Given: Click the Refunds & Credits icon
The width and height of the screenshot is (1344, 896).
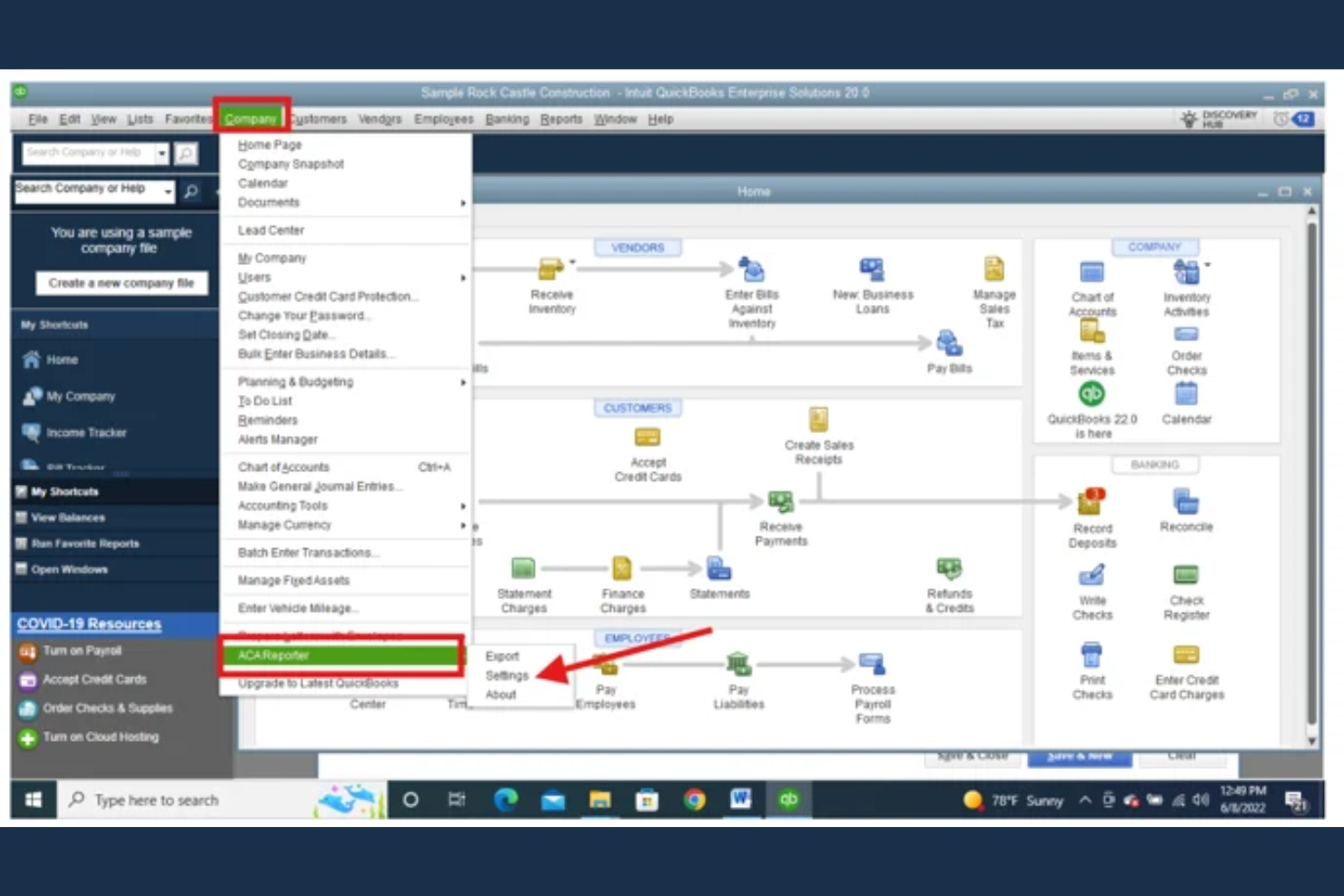Looking at the screenshot, I should tap(949, 569).
